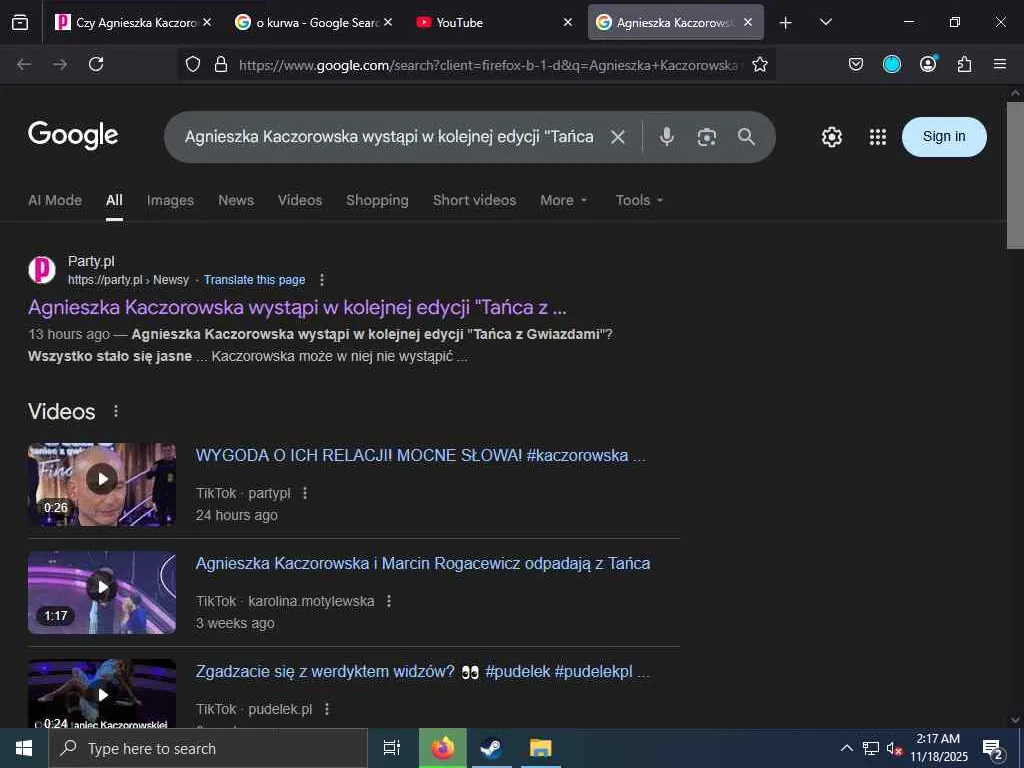The height and width of the screenshot is (768, 1024).
Task: Show hidden system tray icons
Action: tap(846, 748)
